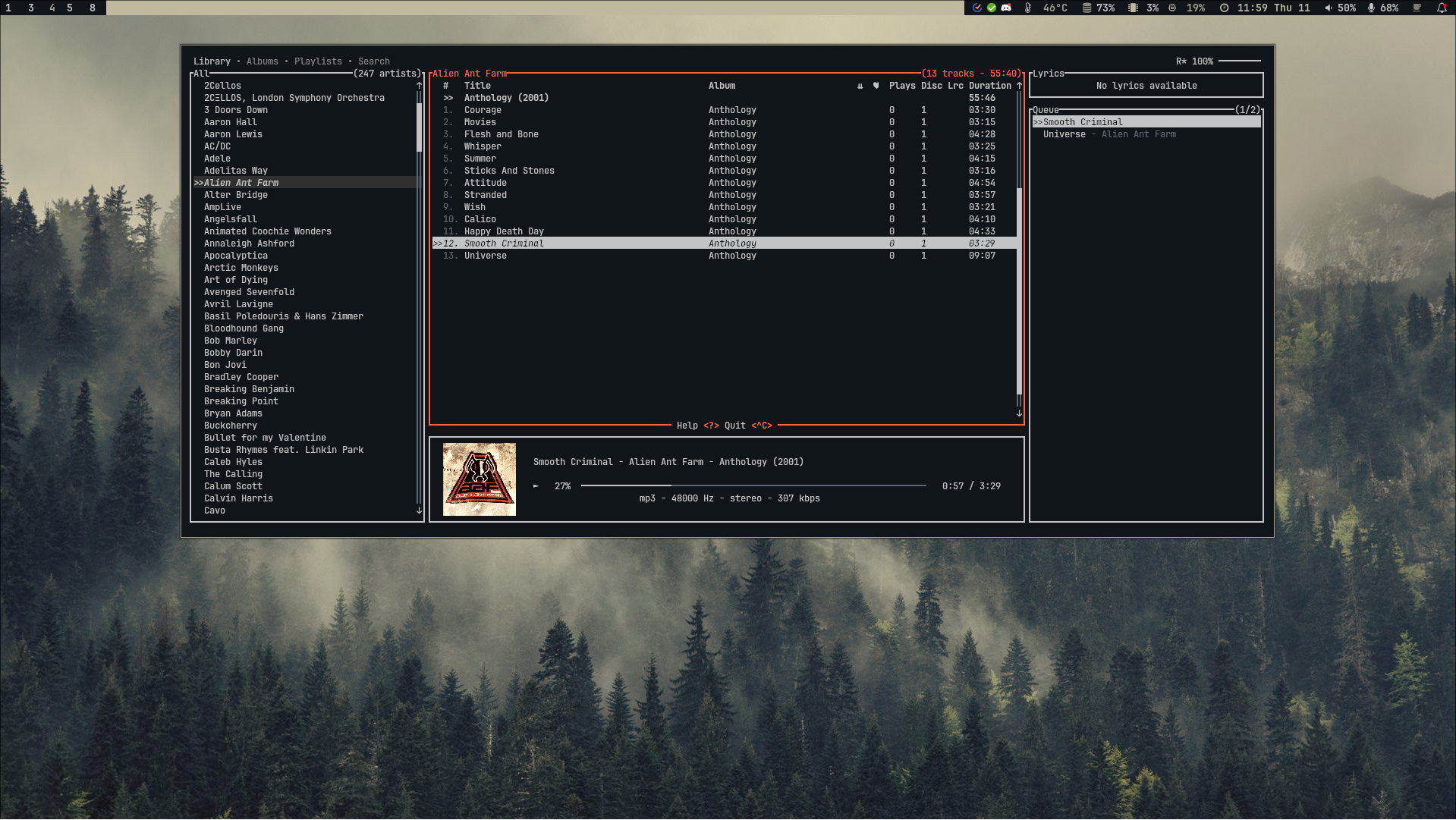Click the green checkmark tray icon
This screenshot has width=1456, height=820.
pyautogui.click(x=992, y=8)
